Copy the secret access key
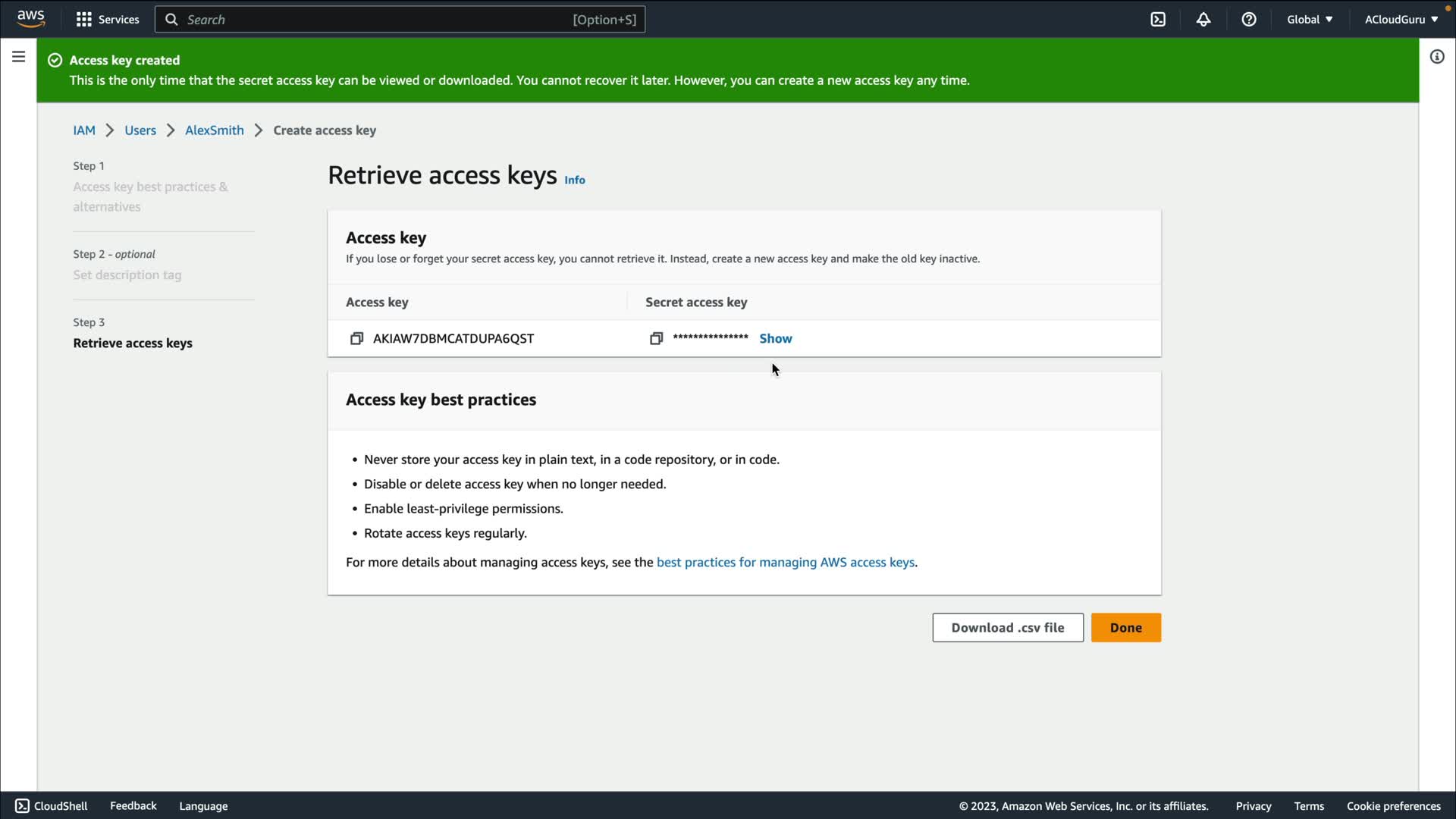The height and width of the screenshot is (819, 1456). pyautogui.click(x=656, y=338)
